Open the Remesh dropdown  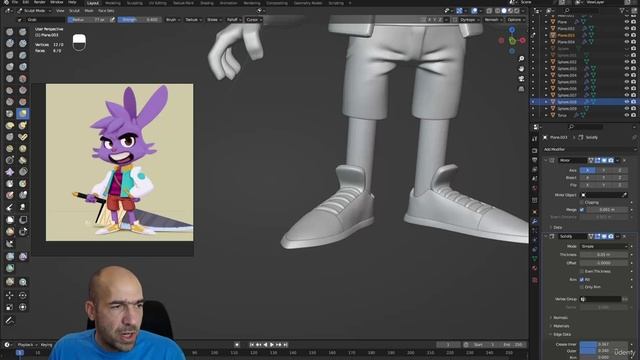coord(493,20)
